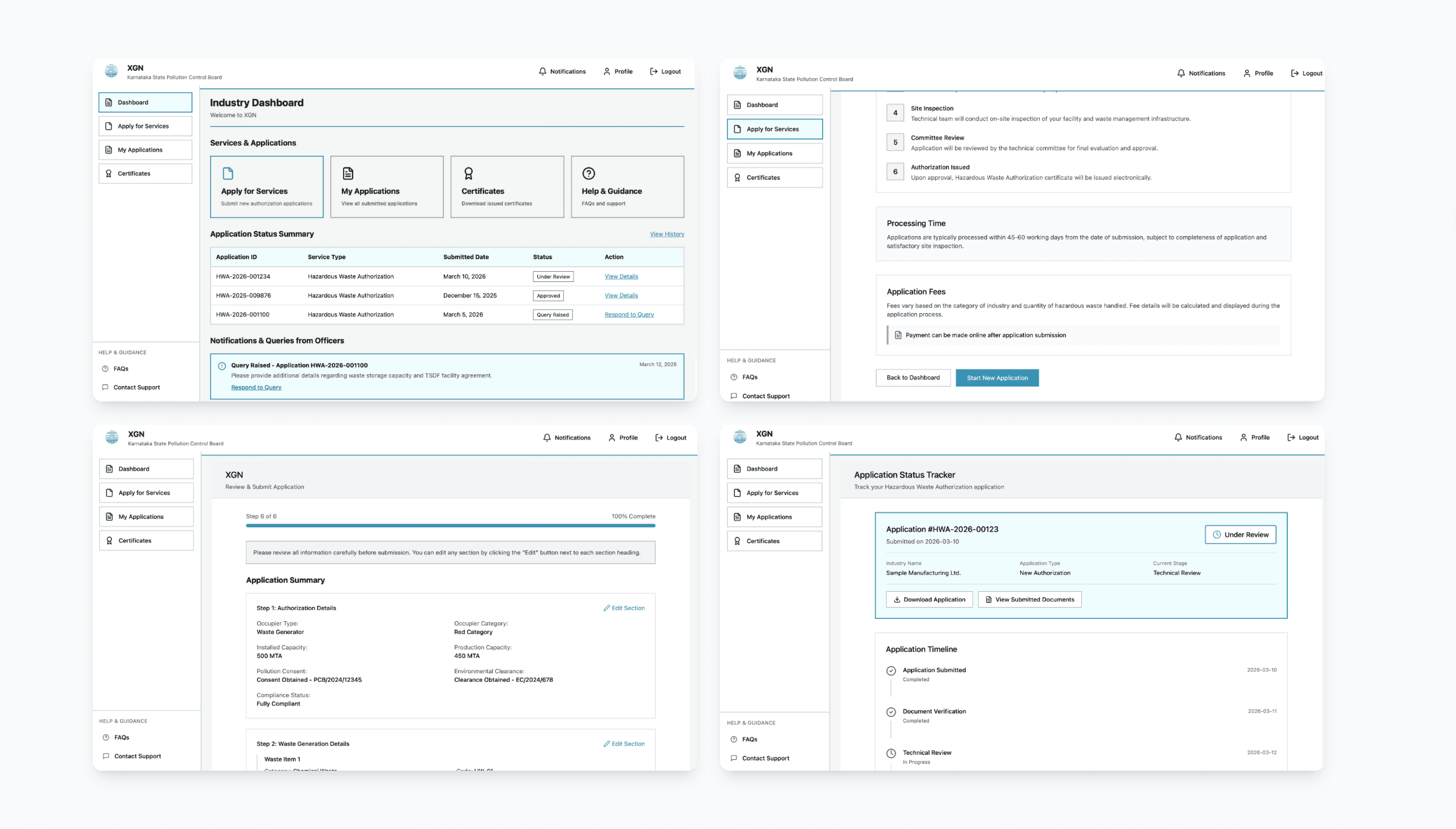Click the Step 6 of 6 progress bar
1456x829 pixels.
(449, 525)
